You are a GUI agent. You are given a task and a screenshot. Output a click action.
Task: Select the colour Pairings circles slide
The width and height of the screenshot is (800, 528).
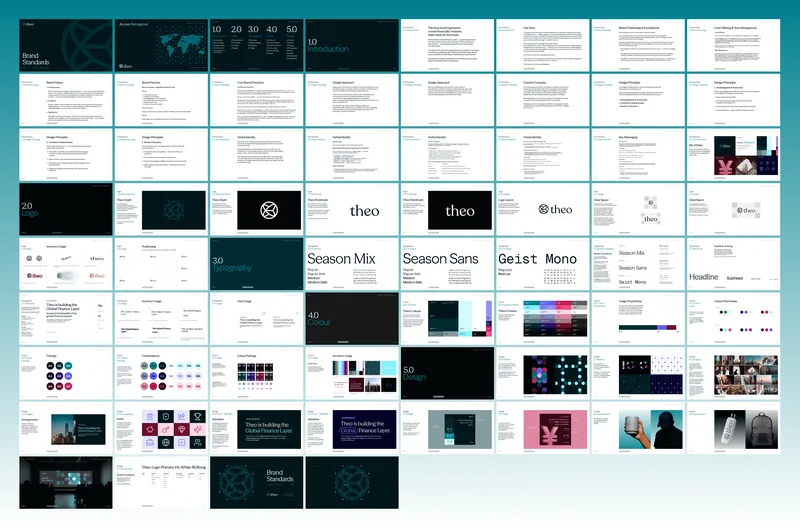coord(66,373)
